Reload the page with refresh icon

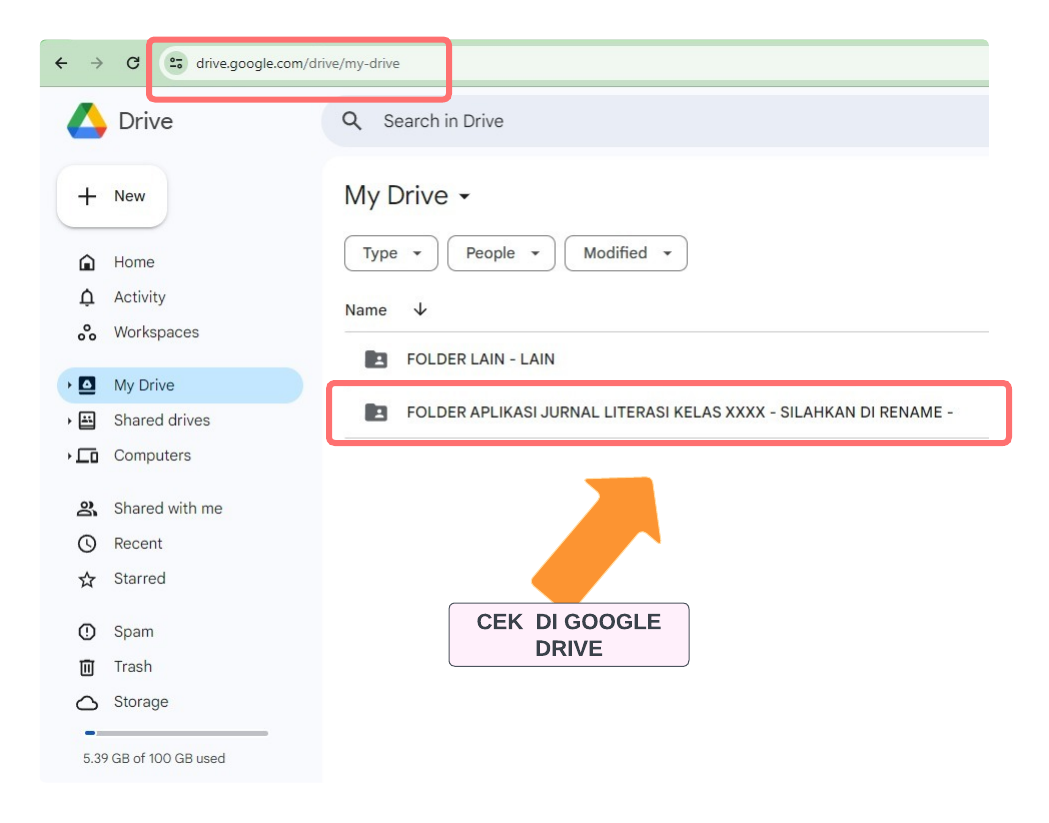coord(133,63)
